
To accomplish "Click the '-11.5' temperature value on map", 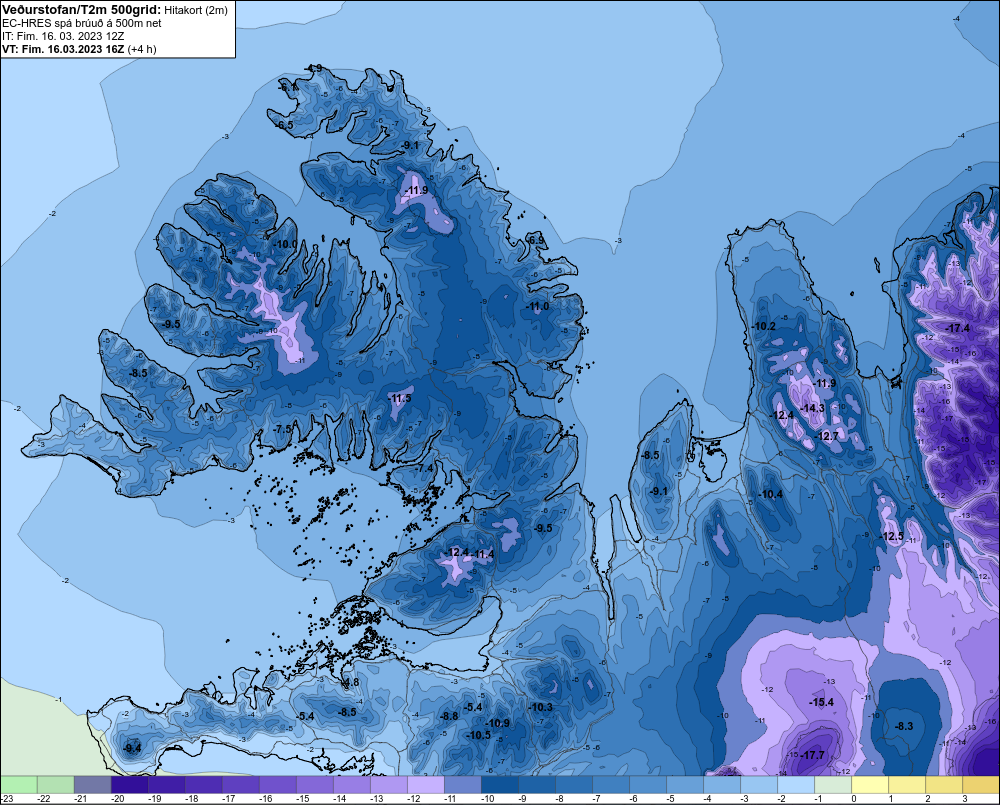I will (x=400, y=399).
